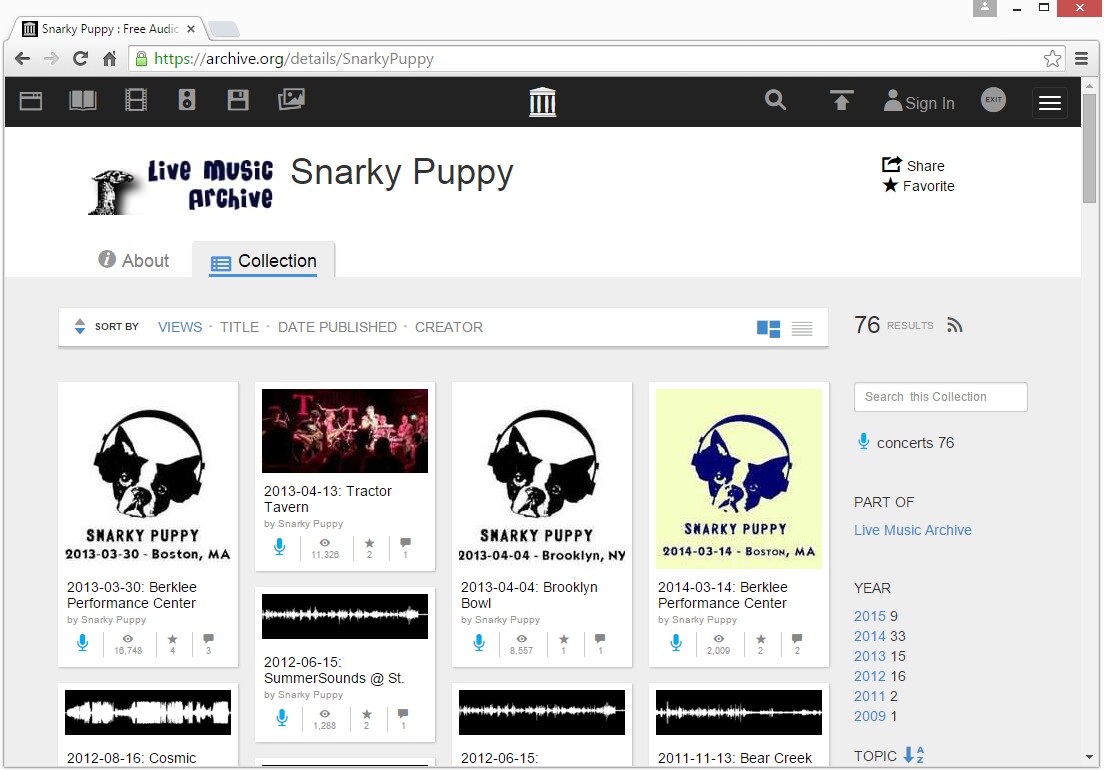Viewport: 1104px width, 770px height.
Task: Switch to the About tab
Action: (x=134, y=260)
